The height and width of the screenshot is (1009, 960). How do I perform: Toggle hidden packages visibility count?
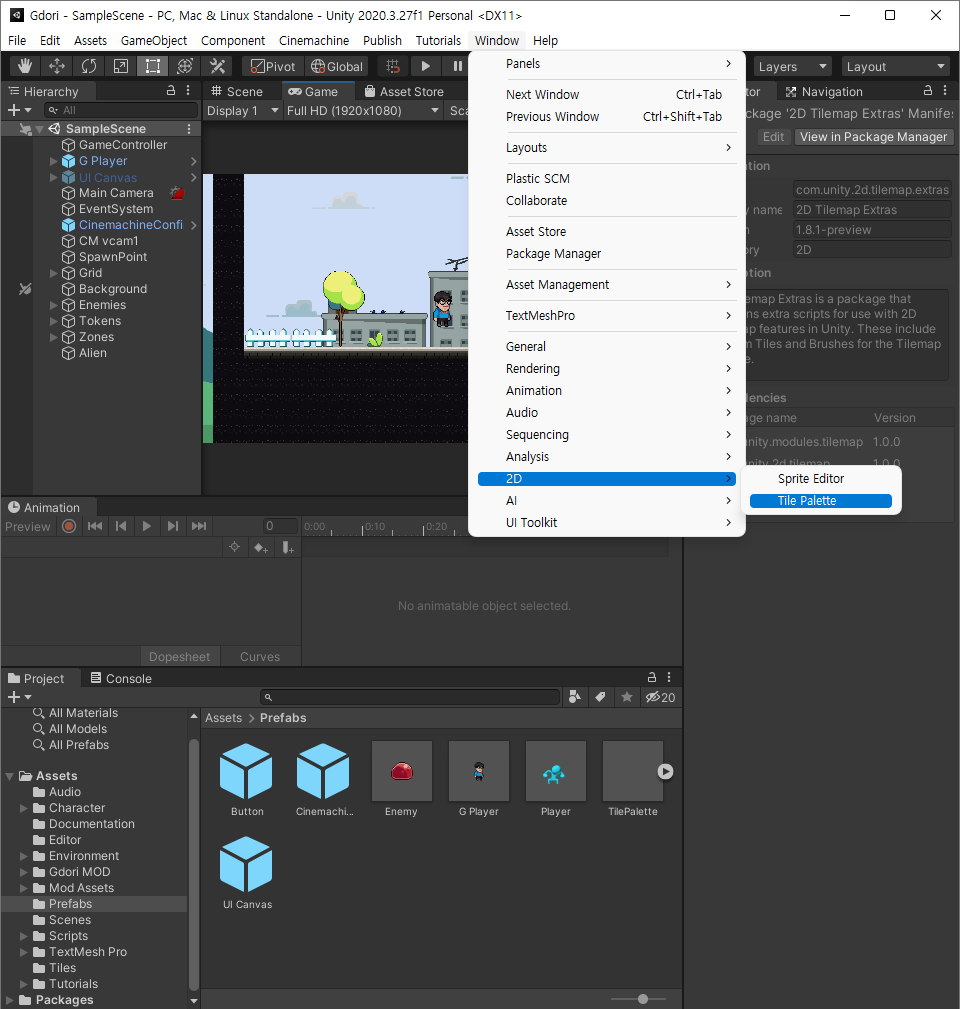(661, 697)
